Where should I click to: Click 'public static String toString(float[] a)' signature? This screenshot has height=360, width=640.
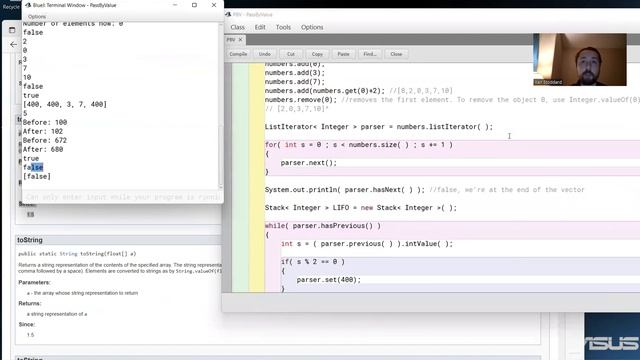[77, 254]
